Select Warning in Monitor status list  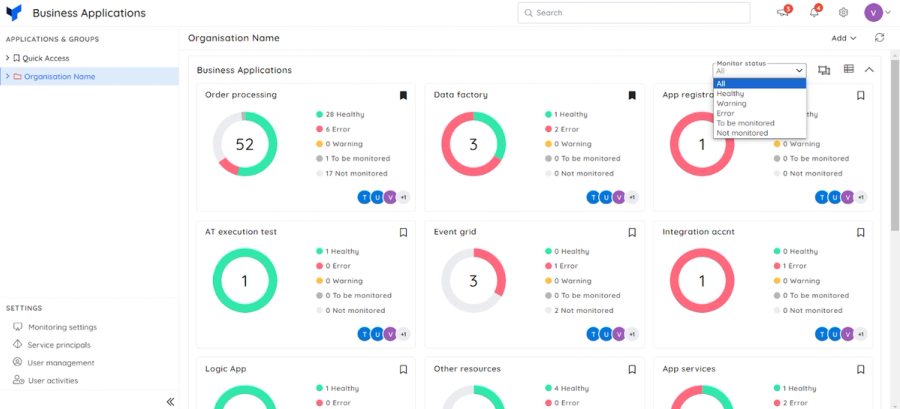pyautogui.click(x=759, y=103)
